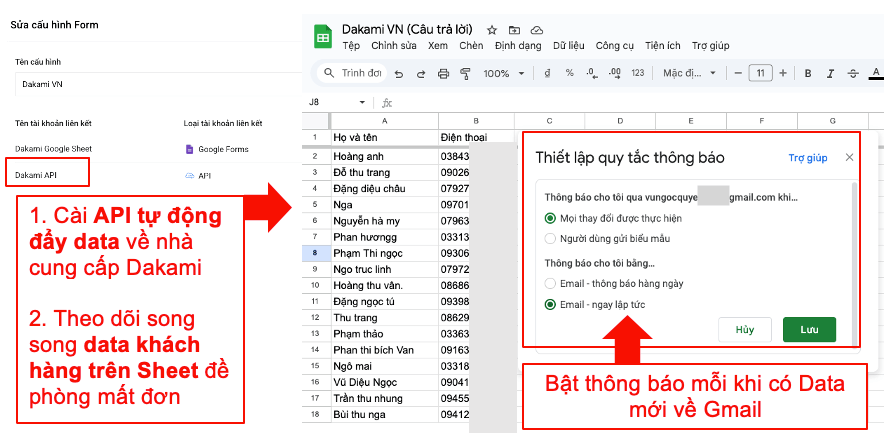The width and height of the screenshot is (892, 443).
Task: Click the fx formula icon
Action: point(387,103)
